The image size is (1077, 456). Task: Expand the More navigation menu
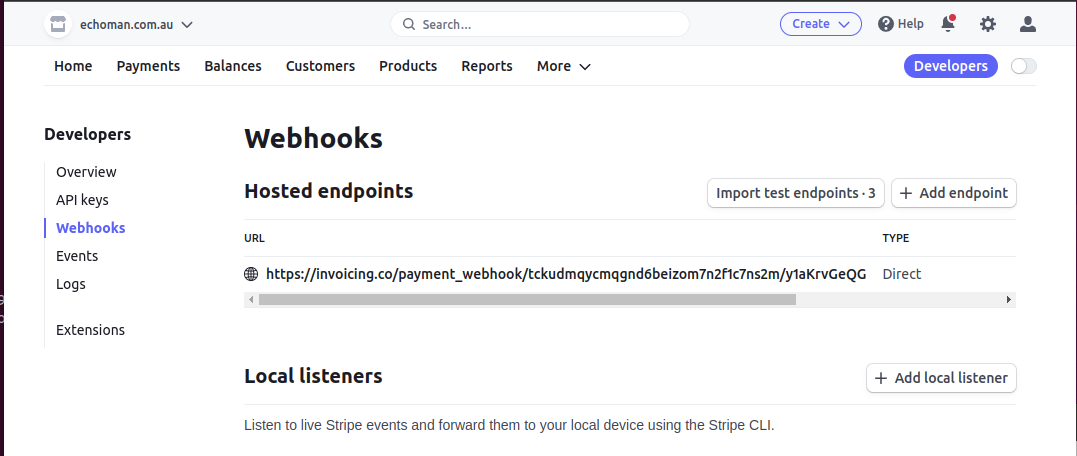click(563, 66)
